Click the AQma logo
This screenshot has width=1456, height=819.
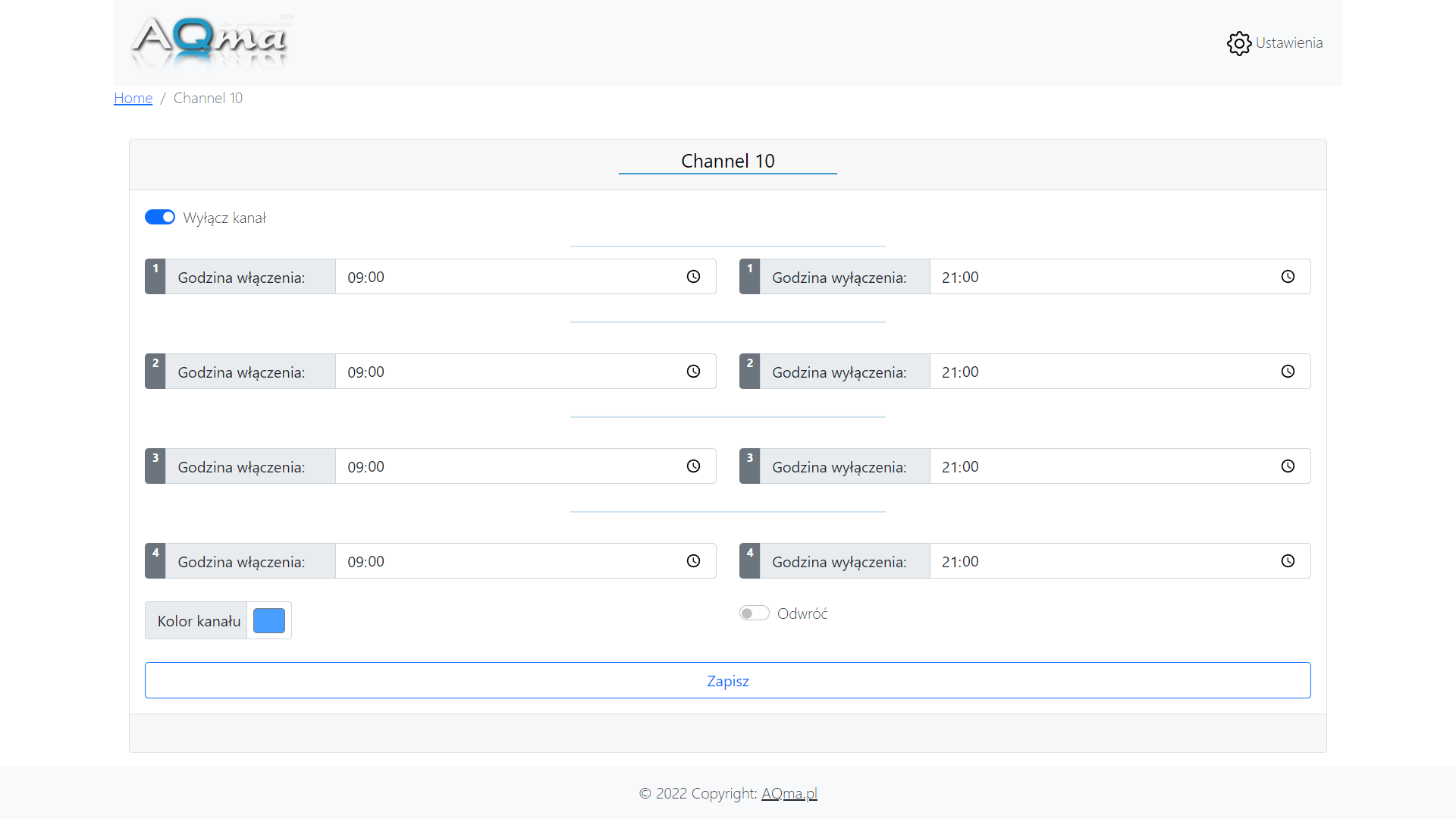click(x=210, y=41)
